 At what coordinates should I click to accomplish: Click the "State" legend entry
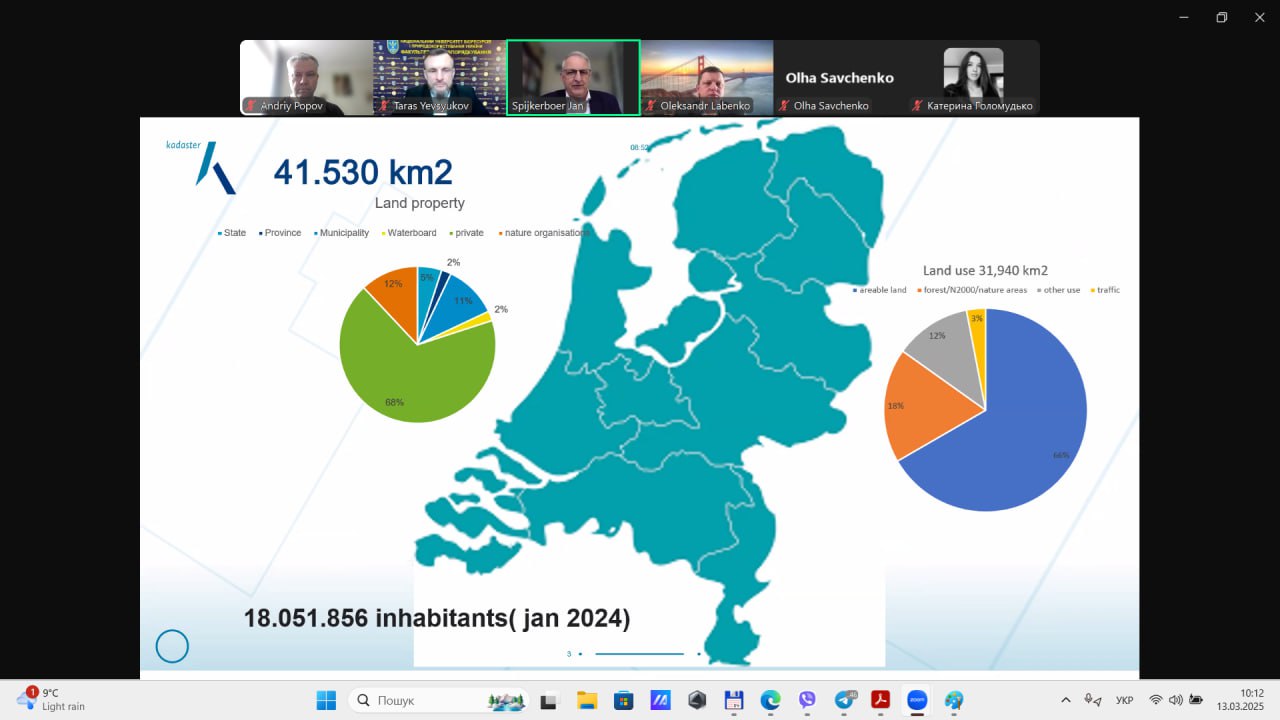[232, 233]
